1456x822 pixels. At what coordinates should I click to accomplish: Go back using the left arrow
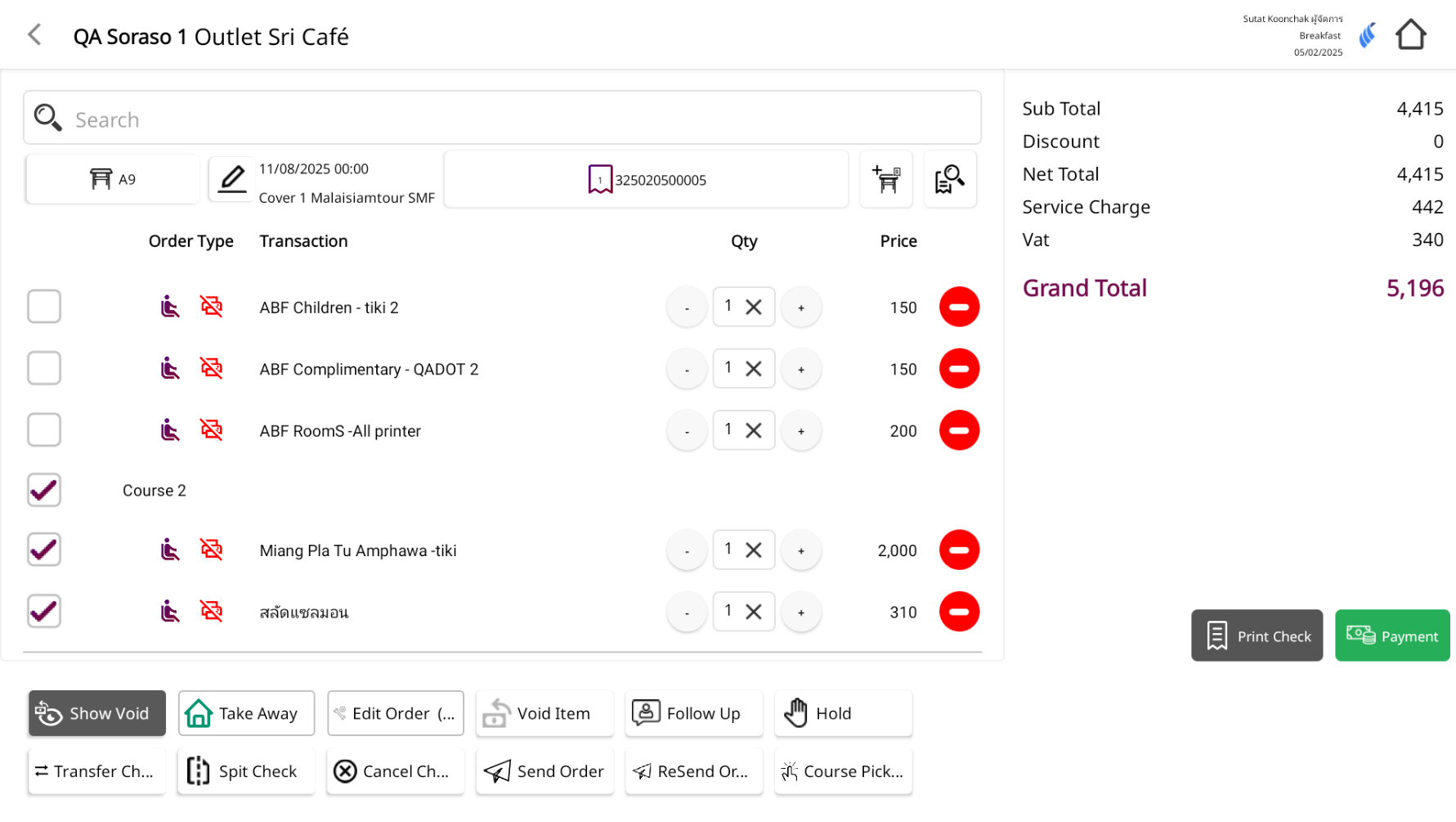(x=34, y=35)
